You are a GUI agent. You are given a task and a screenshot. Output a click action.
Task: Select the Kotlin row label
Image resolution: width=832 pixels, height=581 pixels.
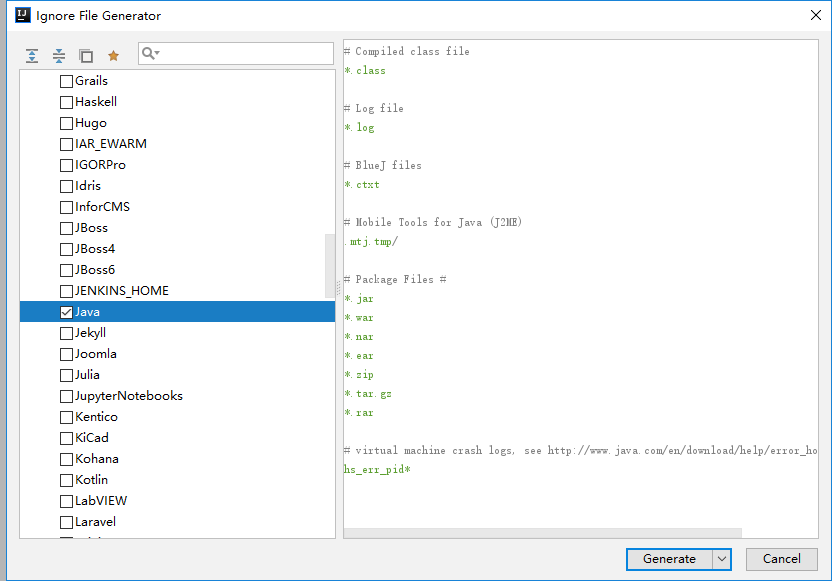click(x=91, y=480)
